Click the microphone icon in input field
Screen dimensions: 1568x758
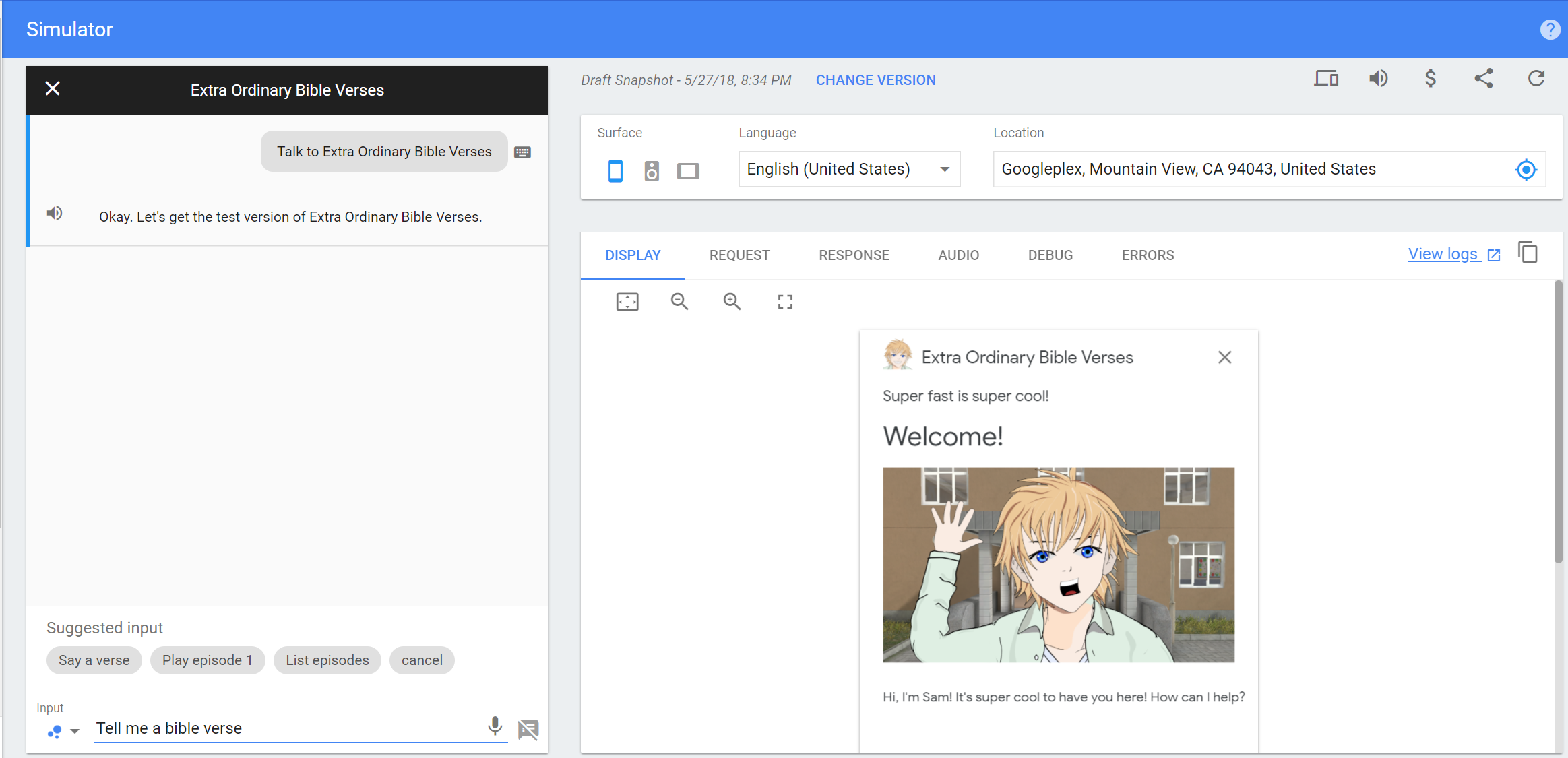click(495, 726)
